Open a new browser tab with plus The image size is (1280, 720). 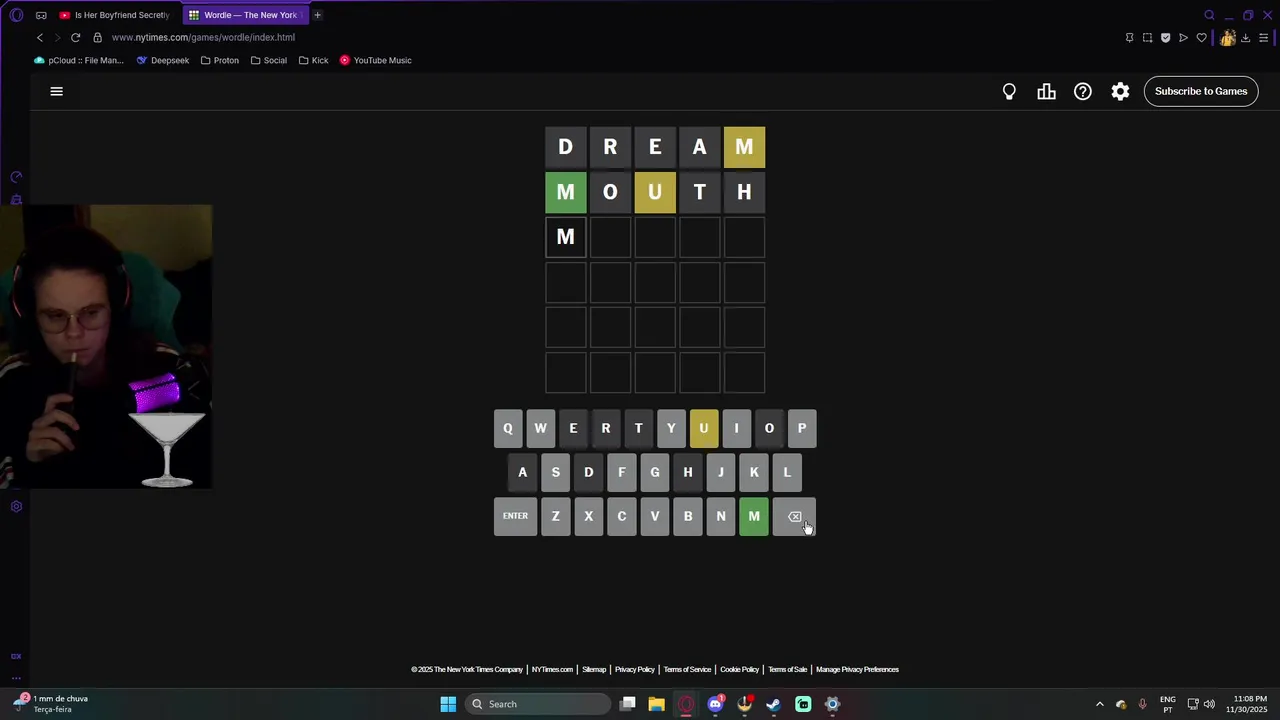[x=317, y=15]
